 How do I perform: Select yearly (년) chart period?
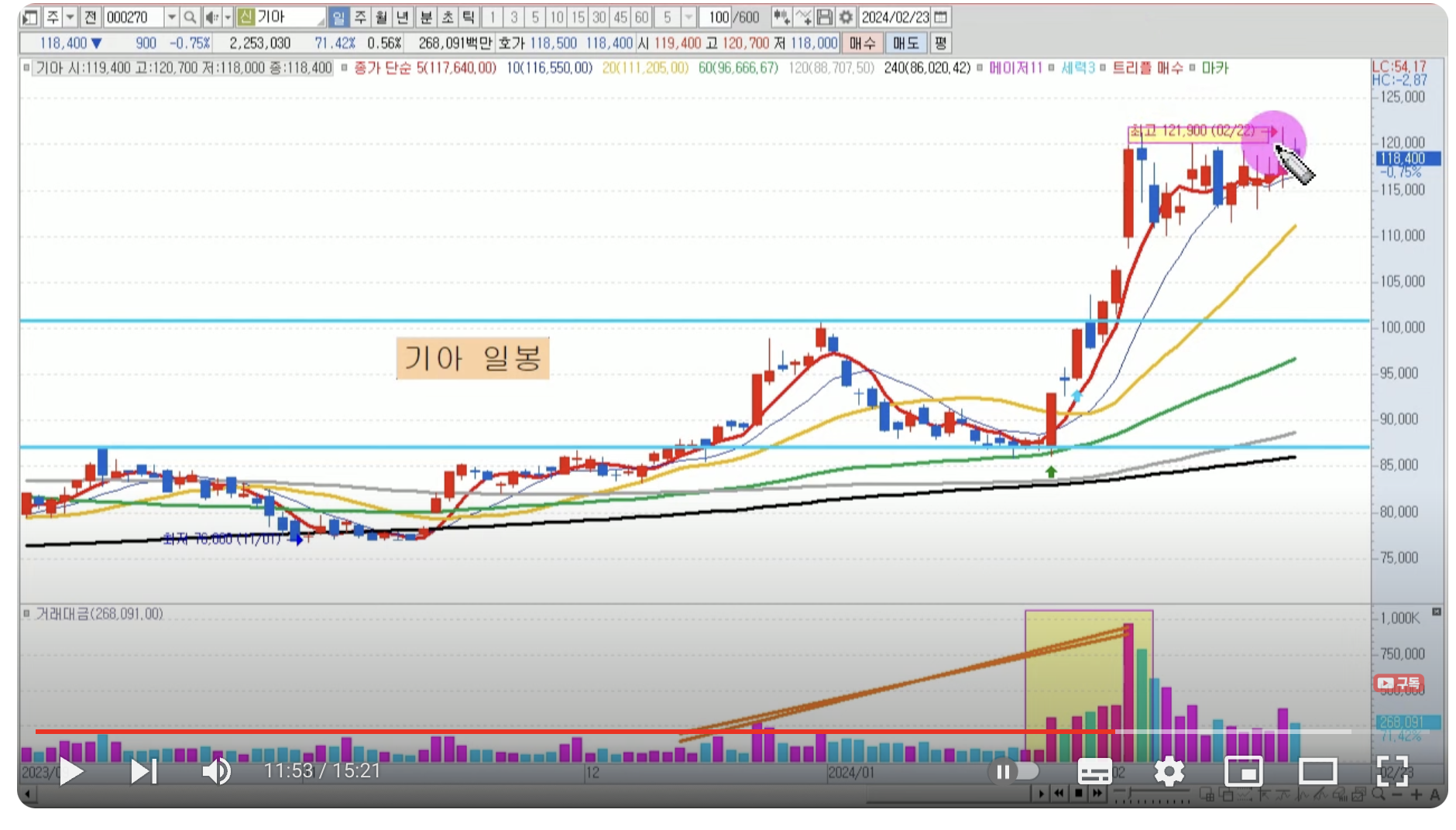[403, 17]
